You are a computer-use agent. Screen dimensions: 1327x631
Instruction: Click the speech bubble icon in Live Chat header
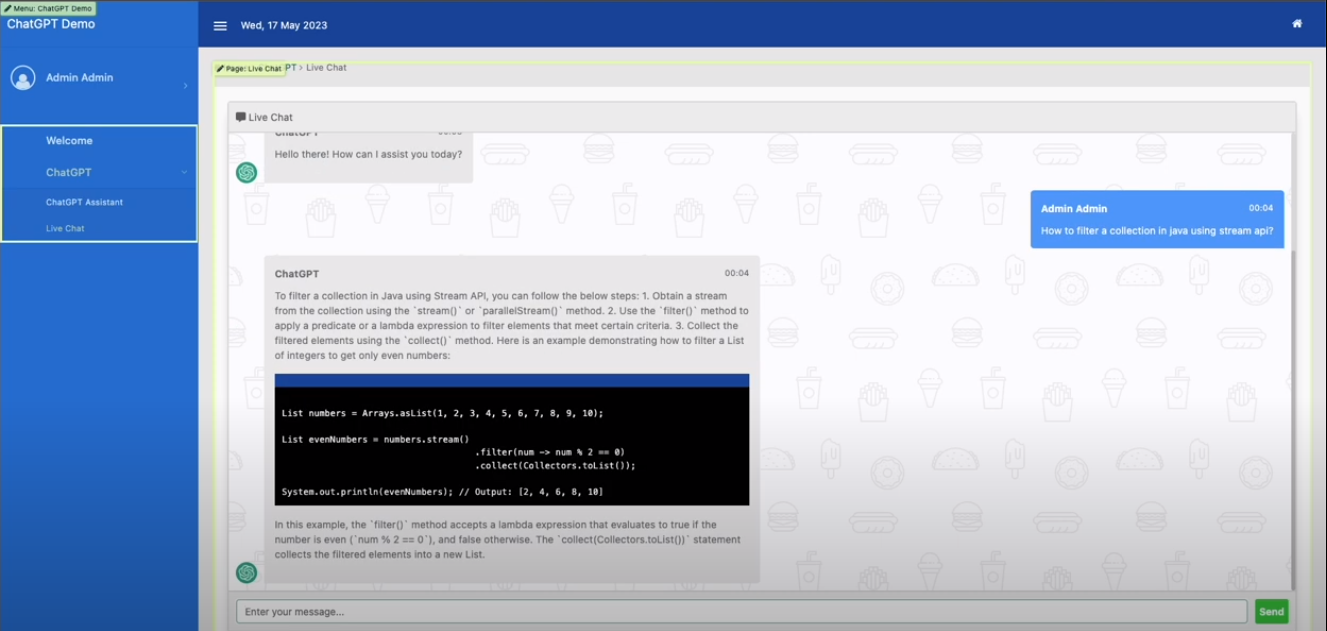241,117
